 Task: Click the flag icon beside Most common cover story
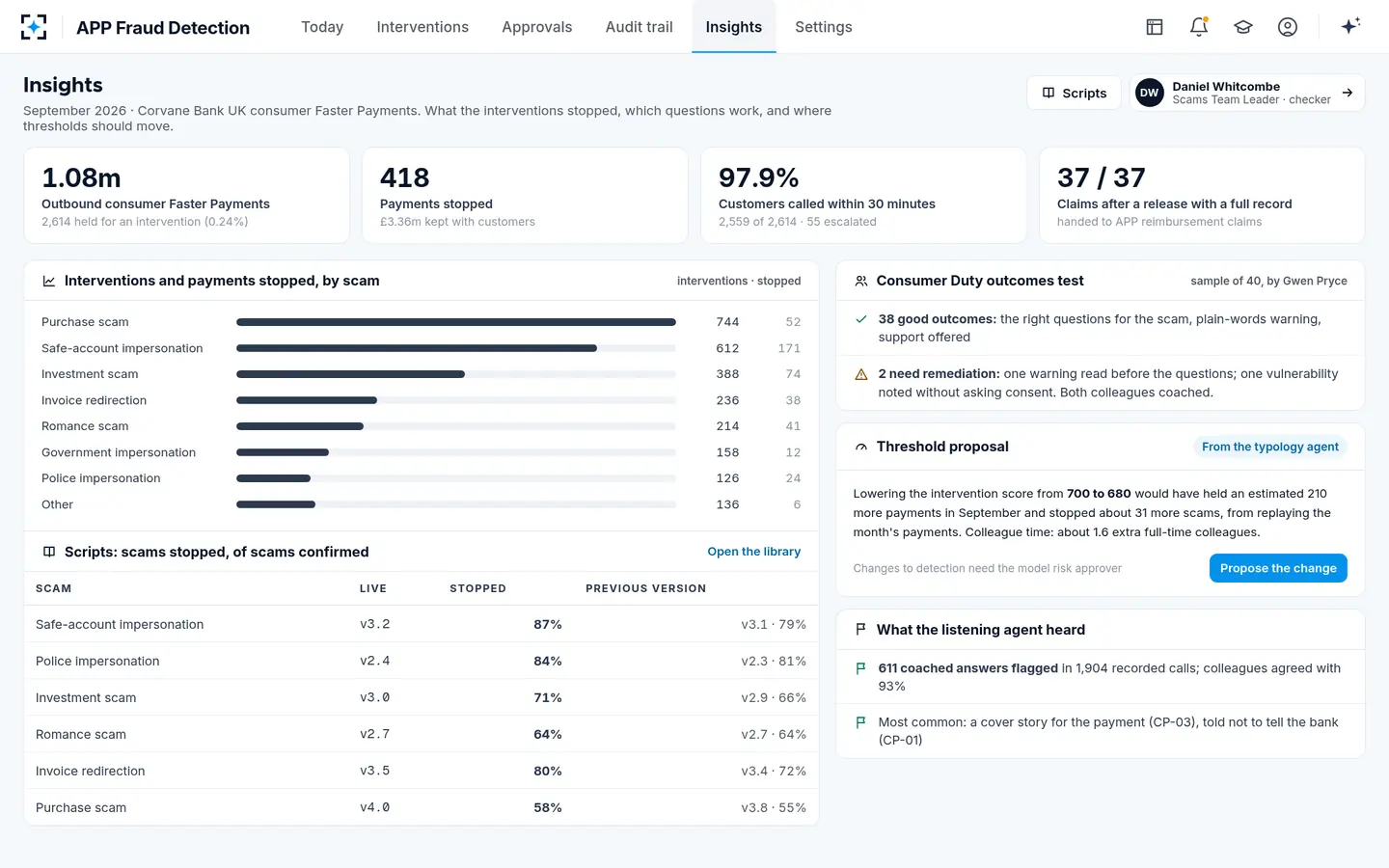861,722
